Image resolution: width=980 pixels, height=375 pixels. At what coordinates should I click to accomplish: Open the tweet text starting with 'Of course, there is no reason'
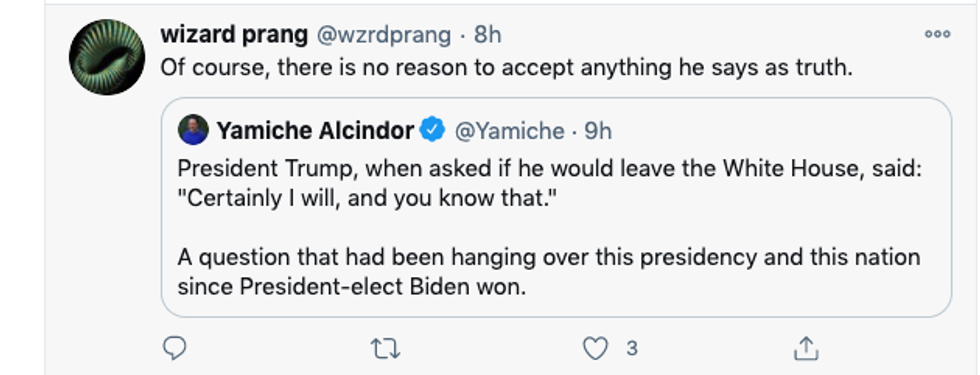pos(507,68)
